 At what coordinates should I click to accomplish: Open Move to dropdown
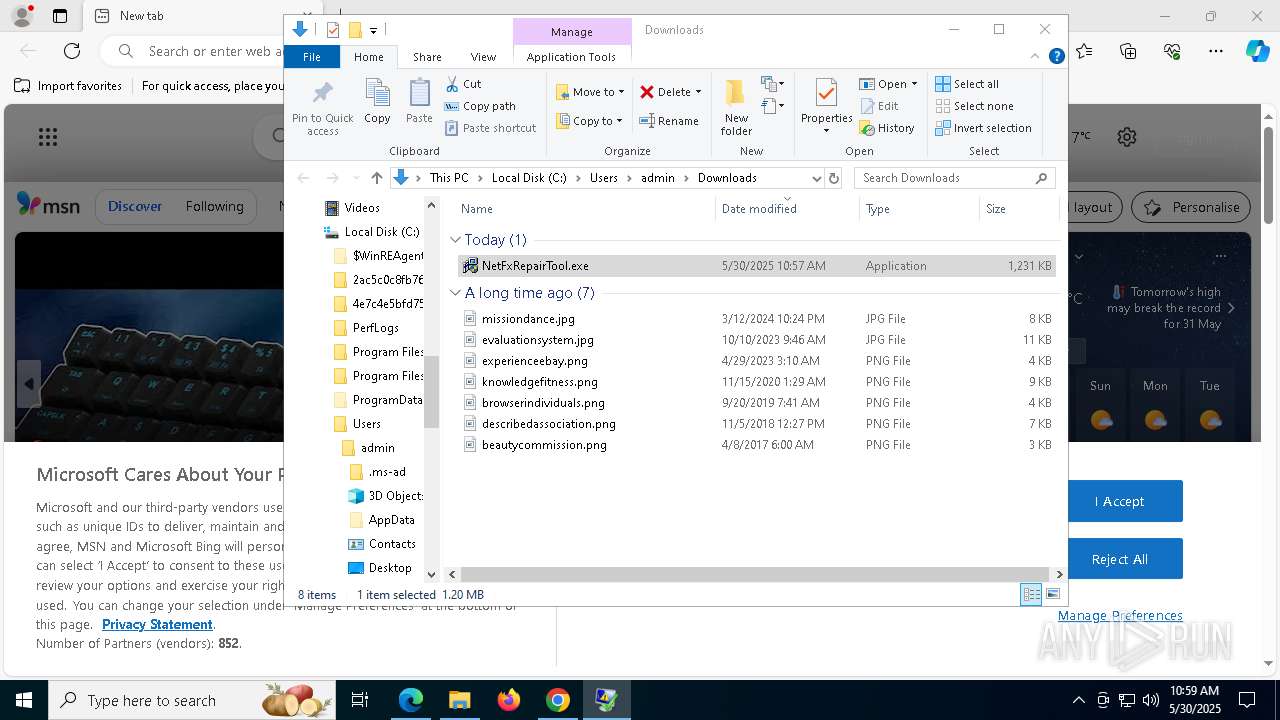(x=590, y=92)
